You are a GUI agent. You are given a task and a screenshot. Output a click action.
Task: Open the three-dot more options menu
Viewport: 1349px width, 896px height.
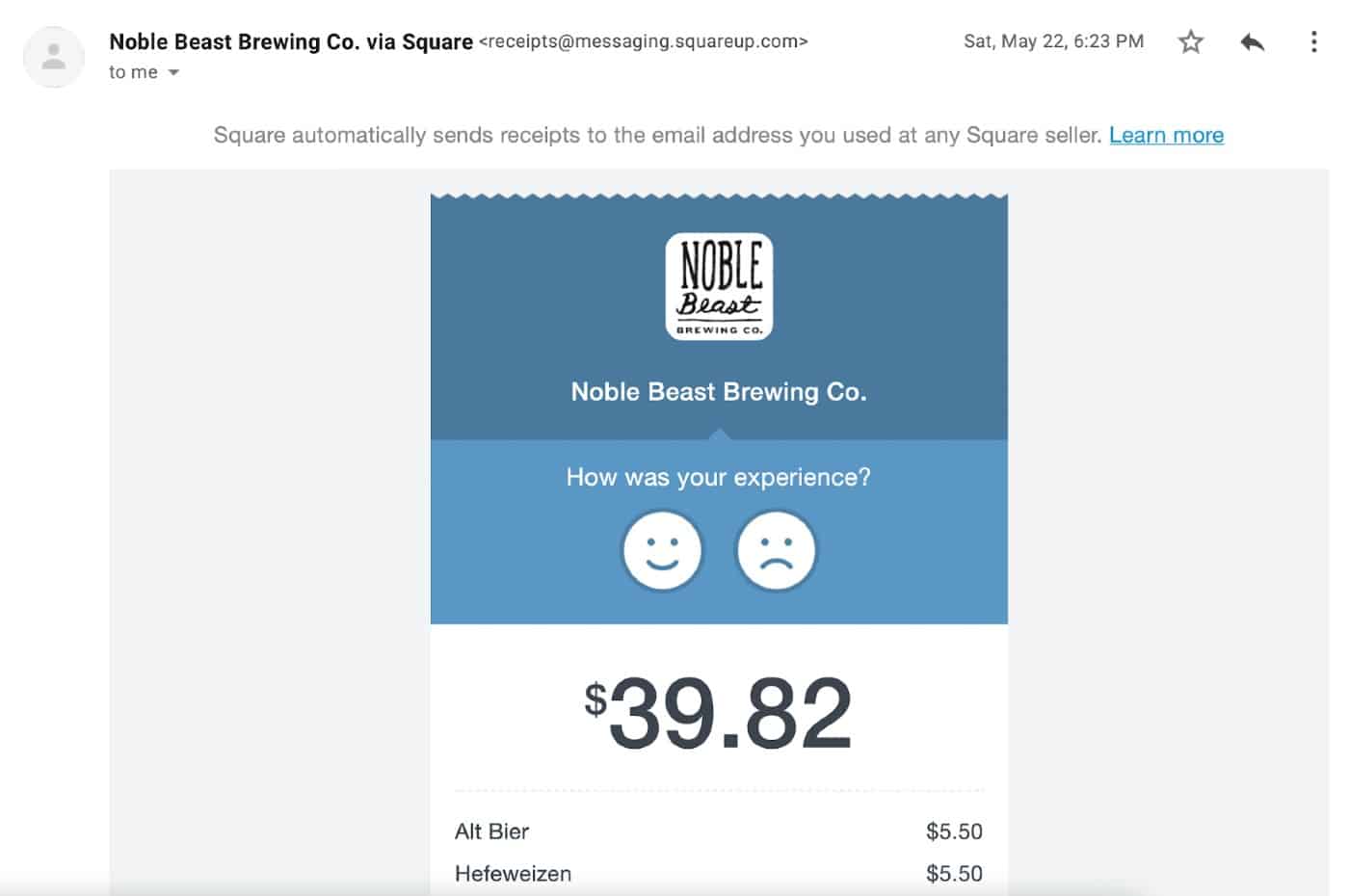pyautogui.click(x=1313, y=41)
